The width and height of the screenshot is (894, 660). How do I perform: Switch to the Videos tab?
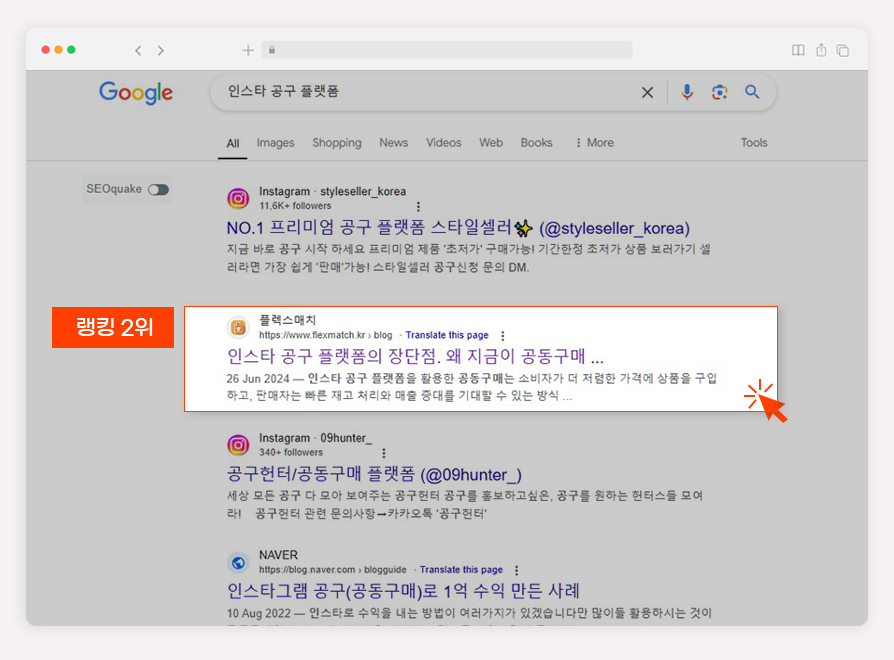[444, 142]
